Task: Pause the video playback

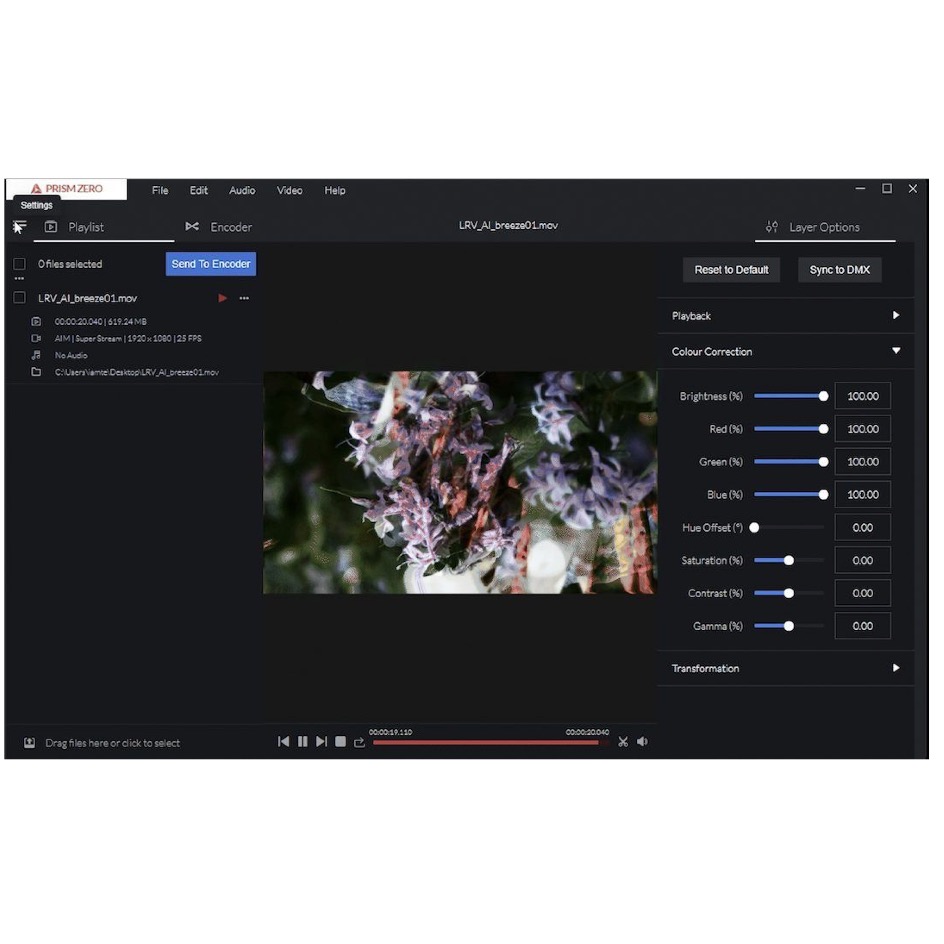Action: click(x=302, y=742)
